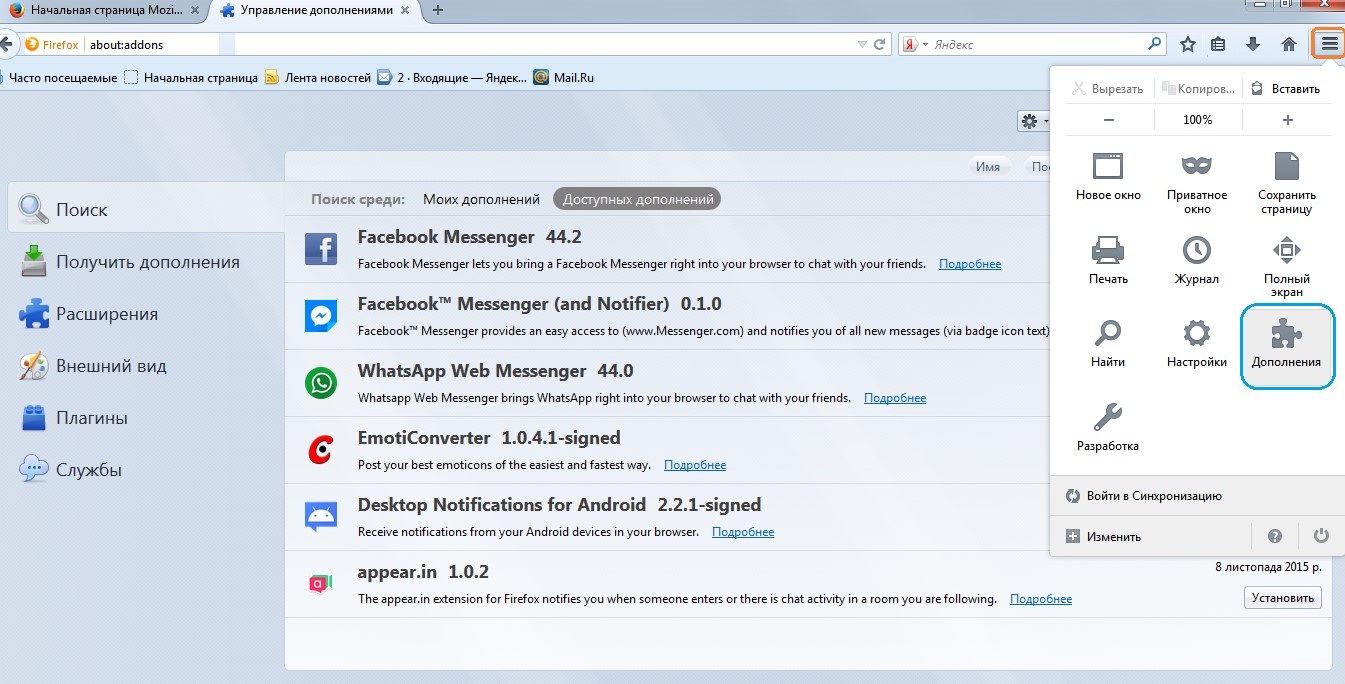Sort results by Имя
Image resolution: width=1345 pixels, height=684 pixels.
988,167
